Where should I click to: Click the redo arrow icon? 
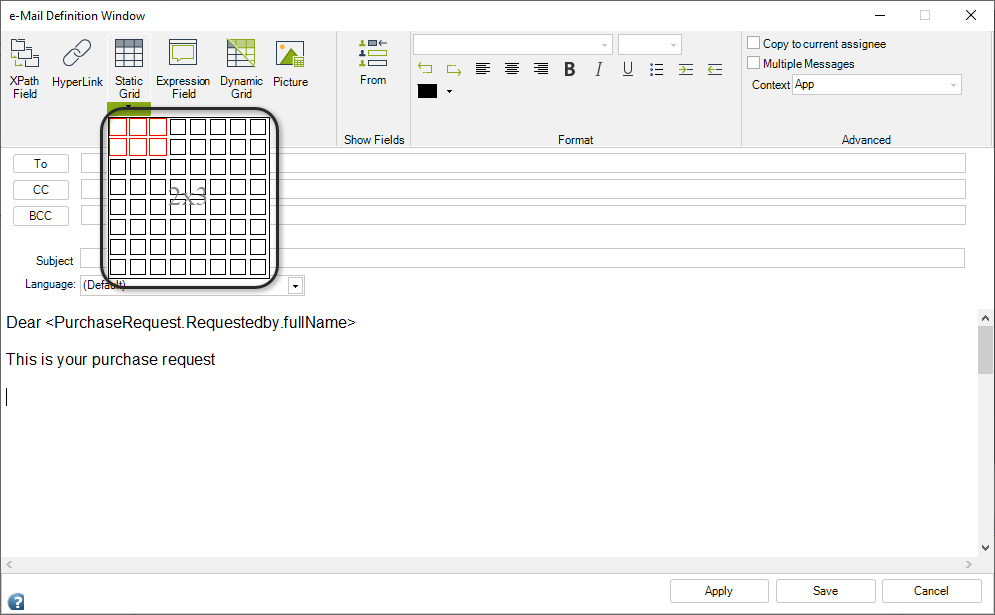pyautogui.click(x=454, y=69)
